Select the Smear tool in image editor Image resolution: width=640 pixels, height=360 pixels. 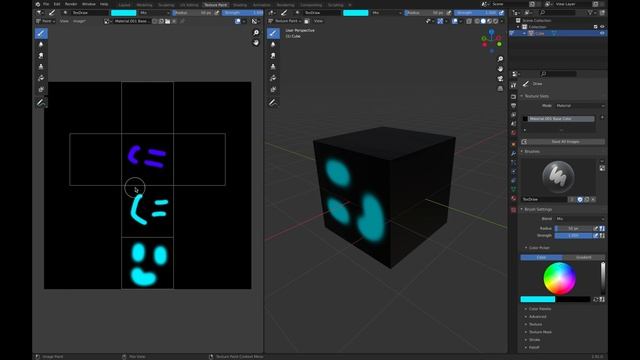[x=41, y=56]
